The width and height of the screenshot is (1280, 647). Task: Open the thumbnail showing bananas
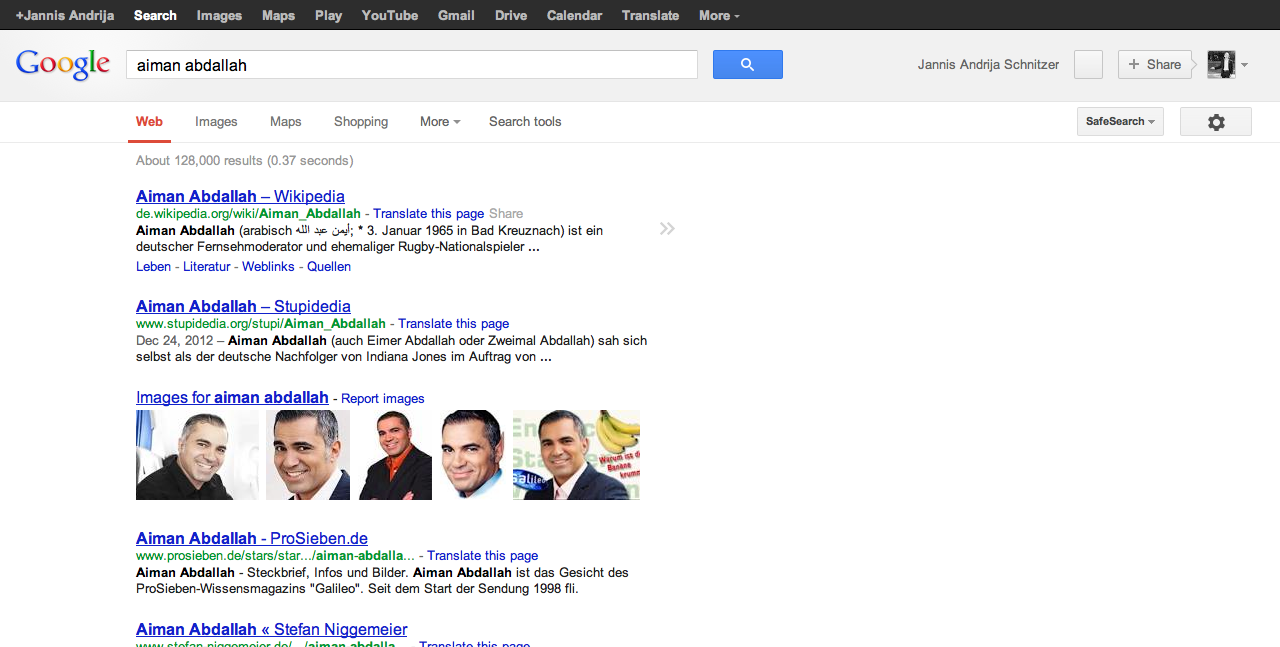coord(576,455)
